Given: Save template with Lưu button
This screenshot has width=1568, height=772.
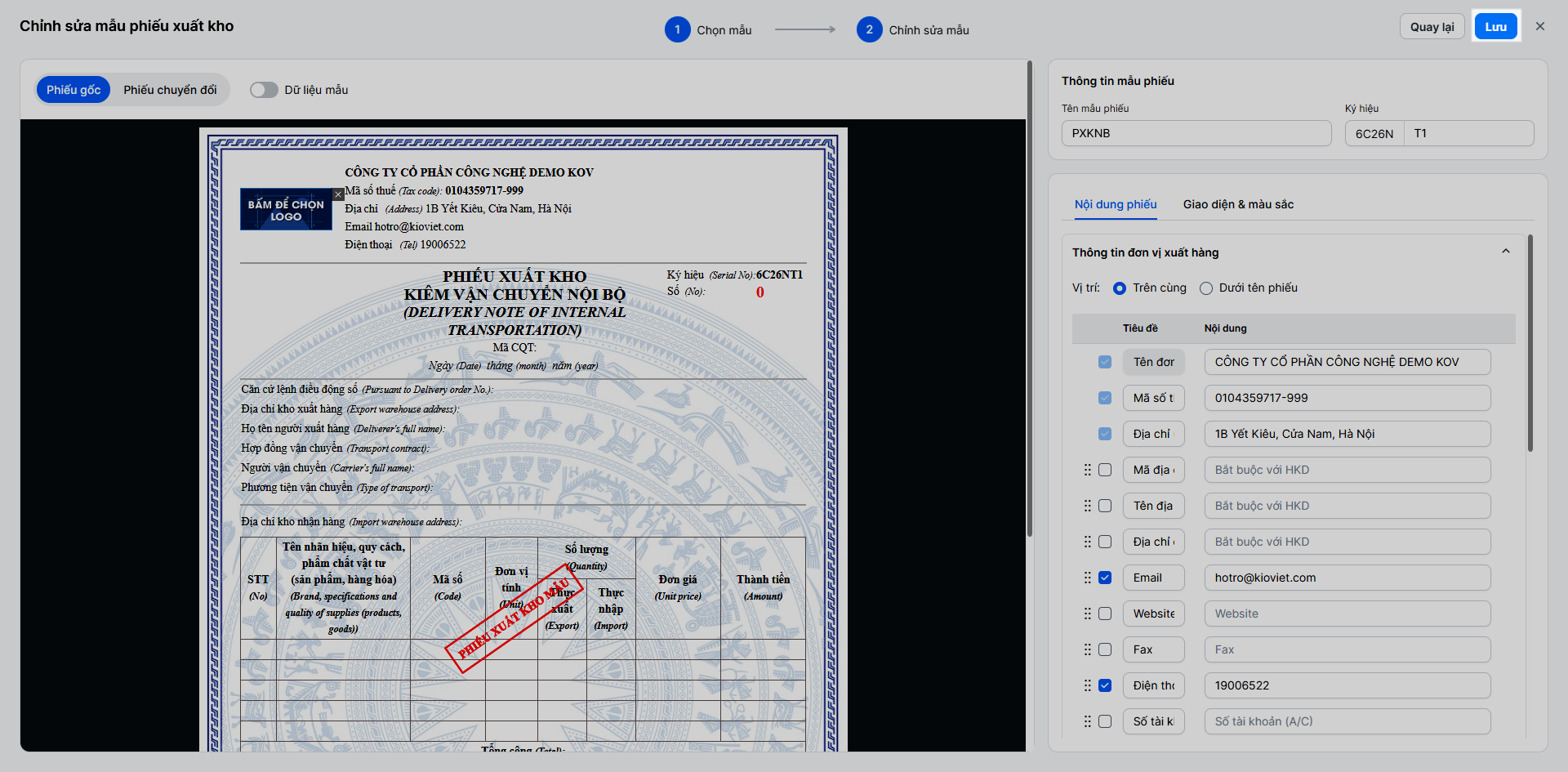Looking at the screenshot, I should (1496, 26).
